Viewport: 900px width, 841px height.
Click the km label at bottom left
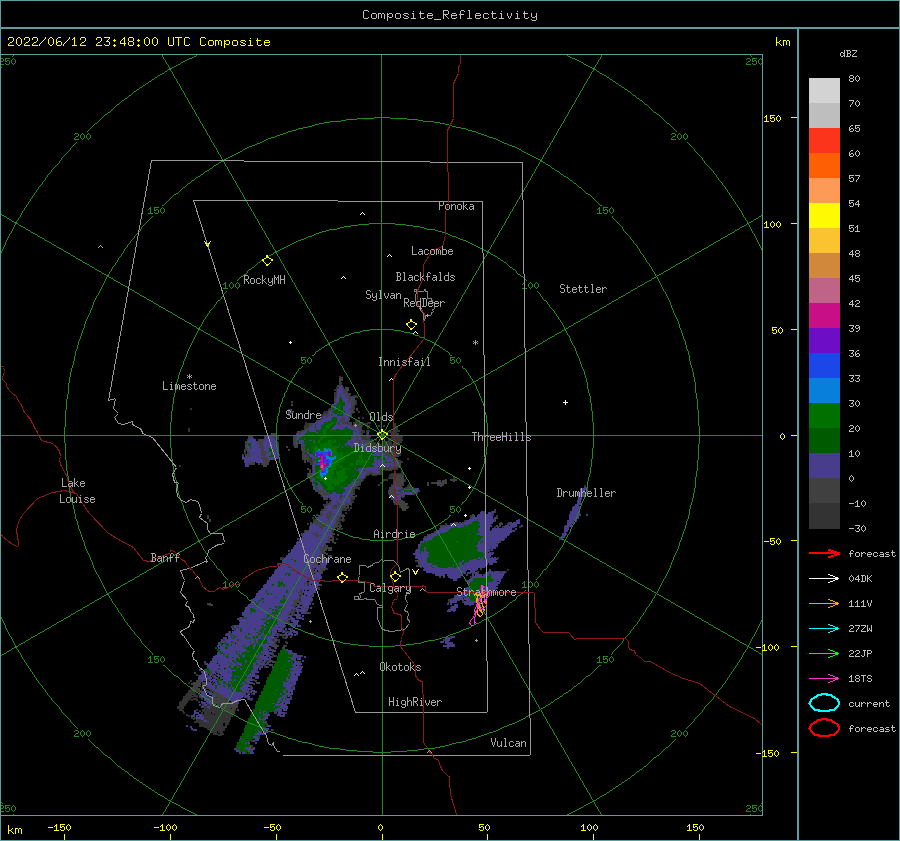15,830
